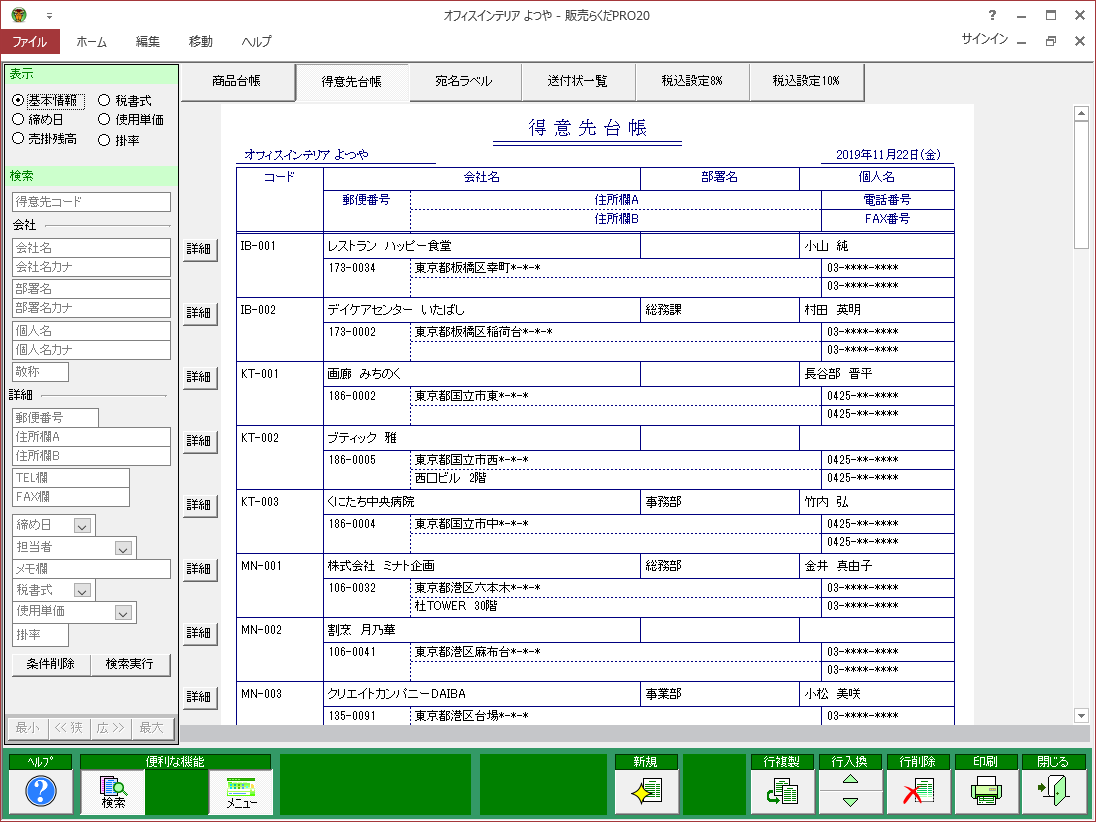1096x822 pixels.
Task: Switch to the 税込設定10% tab
Action: [x=806, y=81]
